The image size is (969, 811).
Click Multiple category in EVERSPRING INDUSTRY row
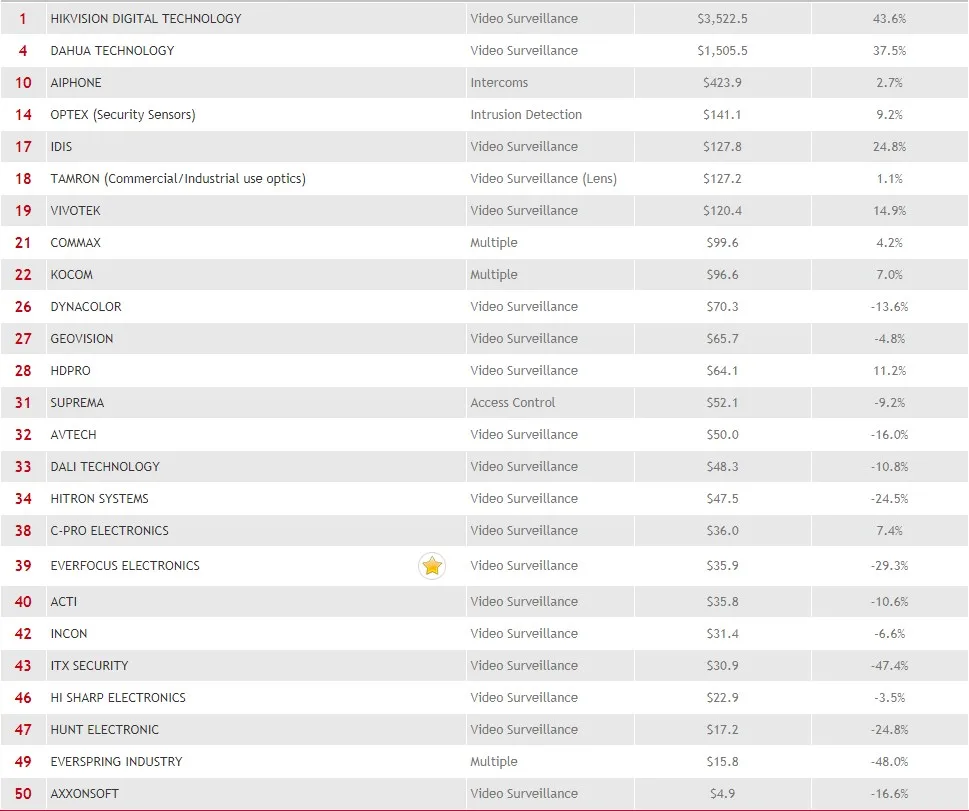pyautogui.click(x=494, y=762)
